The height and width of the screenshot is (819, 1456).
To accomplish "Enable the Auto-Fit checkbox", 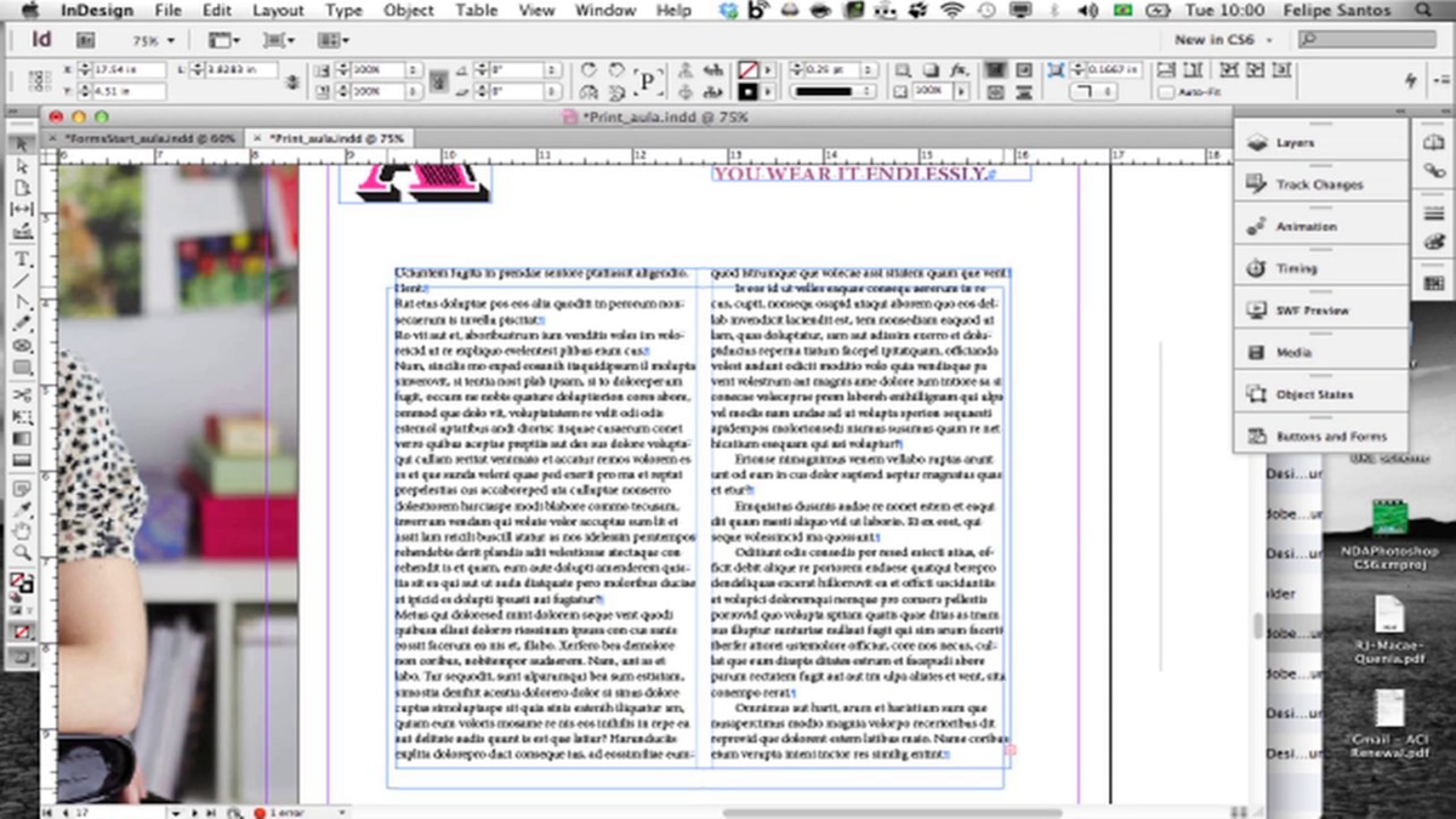I will click(1165, 93).
